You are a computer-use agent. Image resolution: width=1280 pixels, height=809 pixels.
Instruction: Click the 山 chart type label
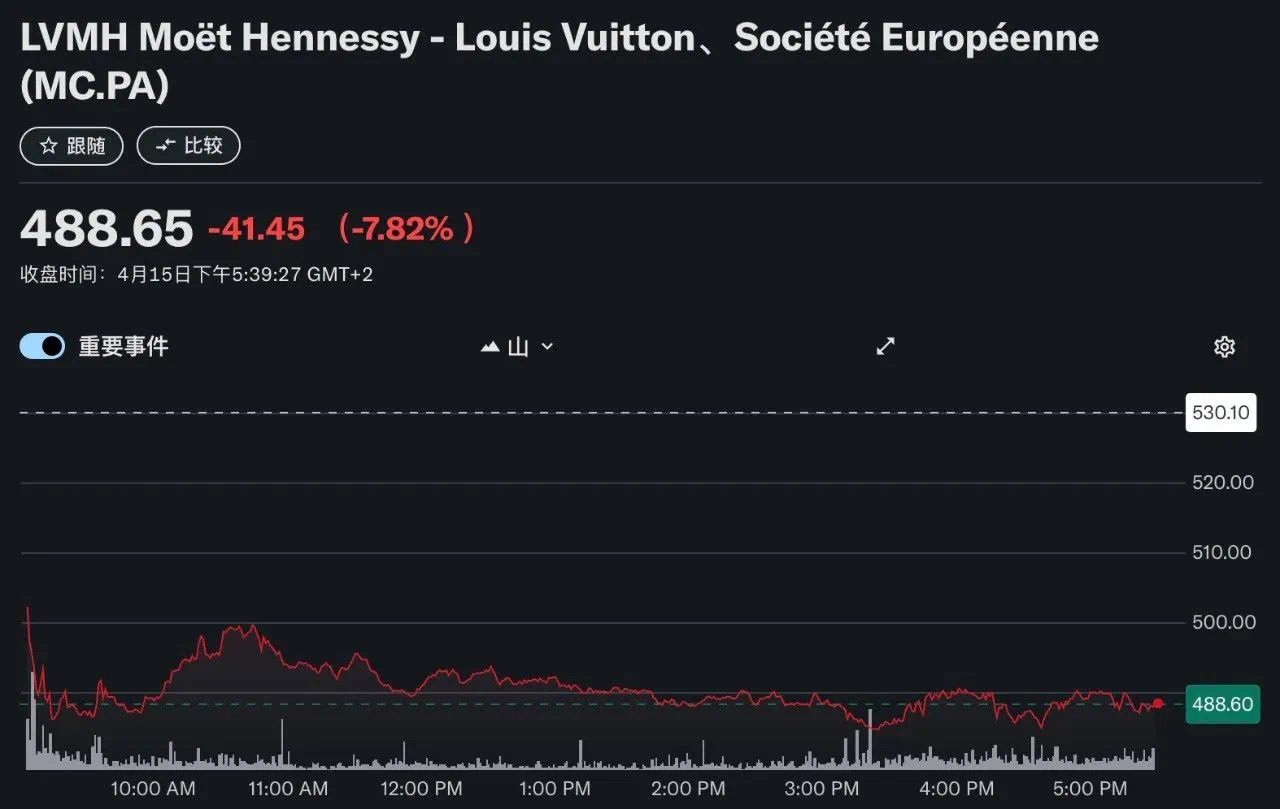[x=518, y=347]
